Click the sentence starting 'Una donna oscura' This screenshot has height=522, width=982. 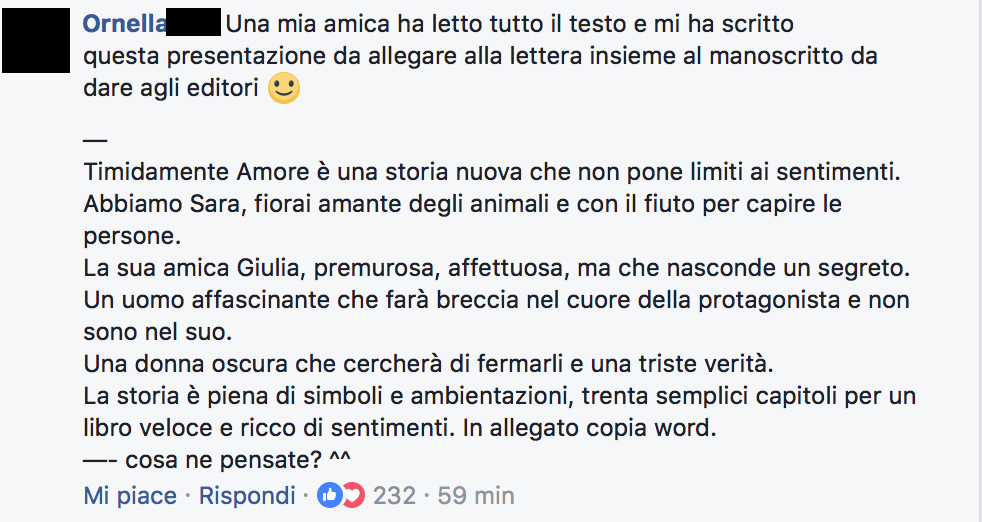point(428,363)
